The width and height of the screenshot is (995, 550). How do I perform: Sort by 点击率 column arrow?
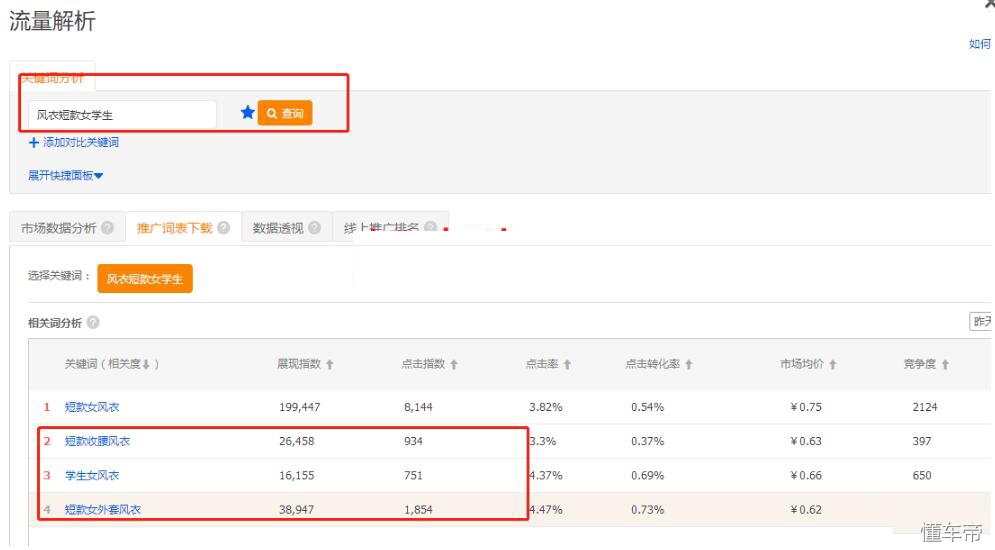(x=567, y=364)
